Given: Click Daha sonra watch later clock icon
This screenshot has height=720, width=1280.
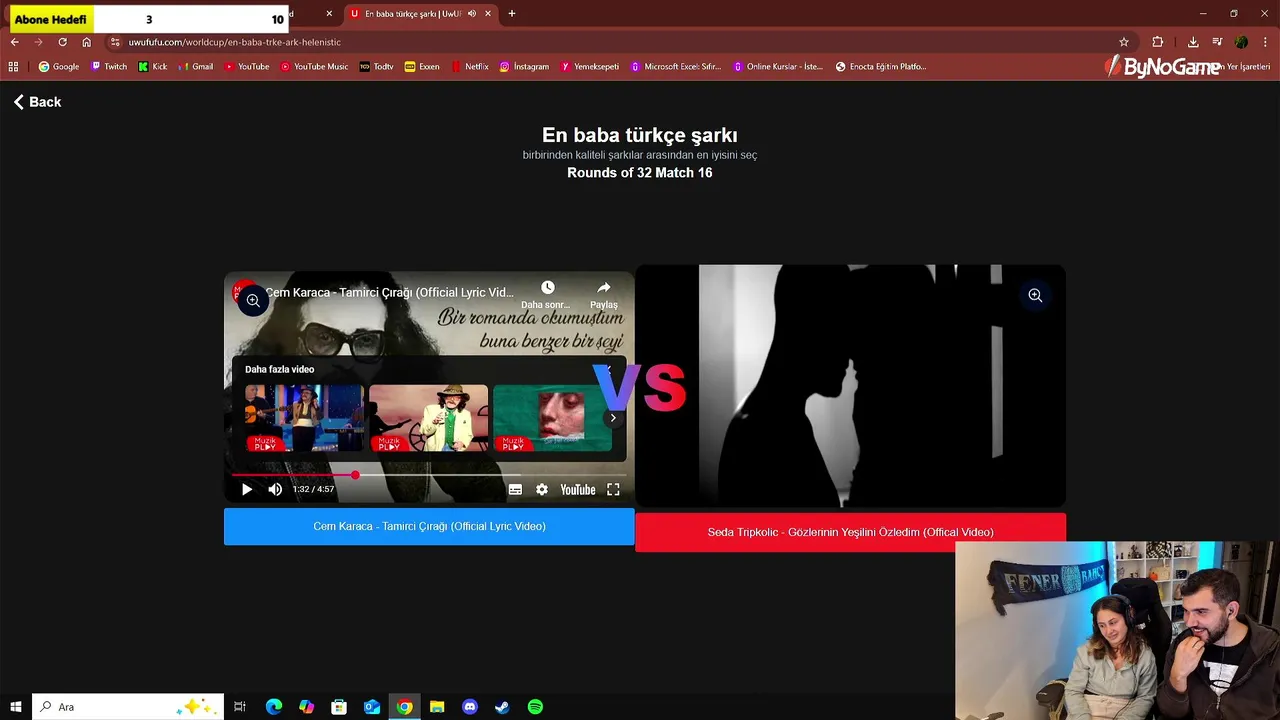Looking at the screenshot, I should tap(547, 288).
